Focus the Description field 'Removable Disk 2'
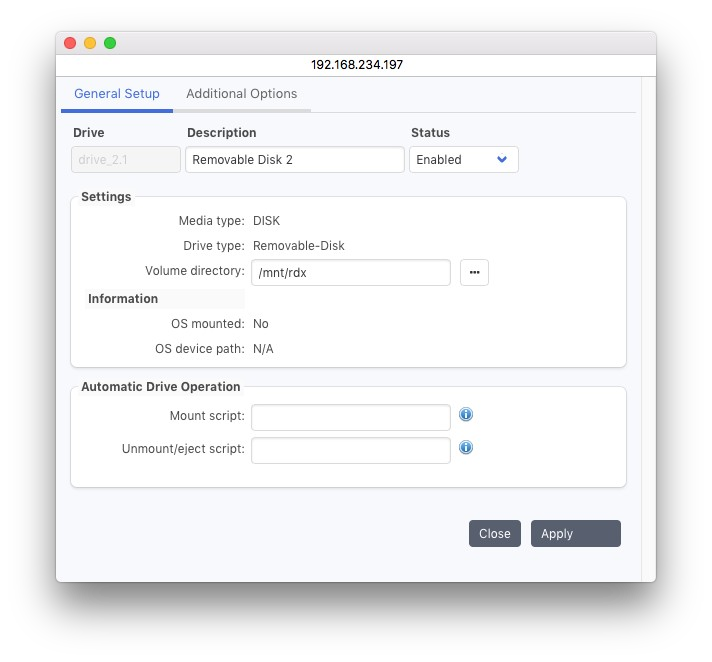The height and width of the screenshot is (662, 712). click(x=293, y=160)
